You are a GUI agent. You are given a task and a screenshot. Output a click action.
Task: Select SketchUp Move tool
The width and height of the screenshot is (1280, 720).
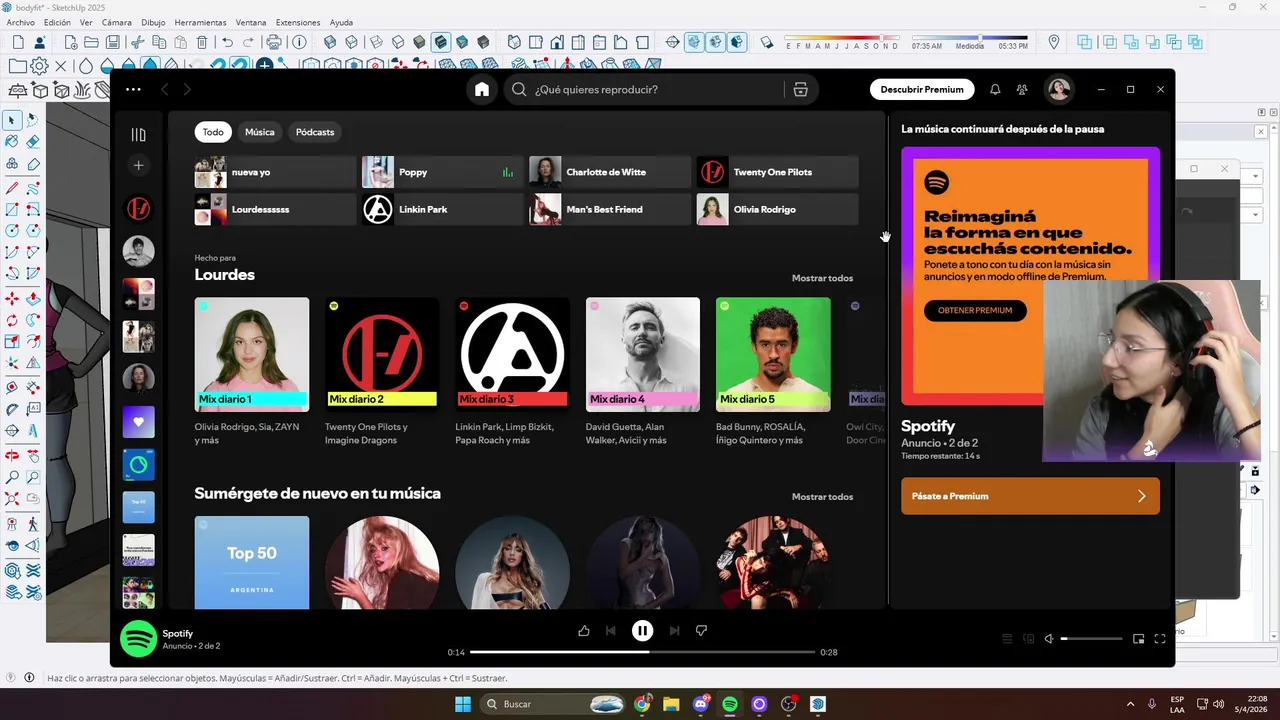12,298
